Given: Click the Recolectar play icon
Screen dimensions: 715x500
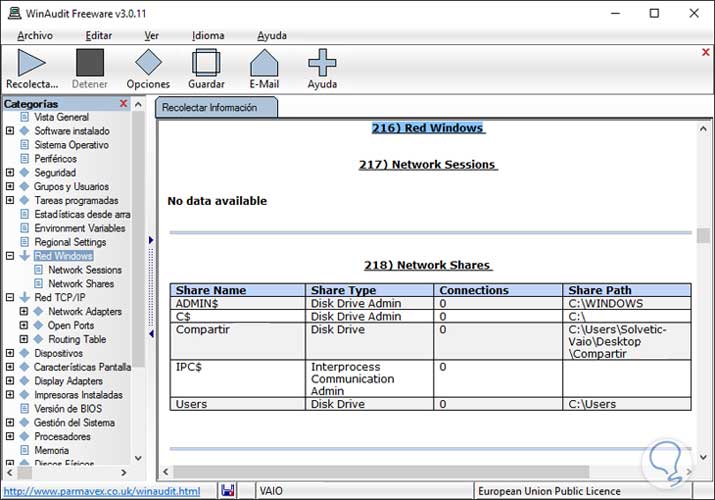Looking at the screenshot, I should [32, 63].
